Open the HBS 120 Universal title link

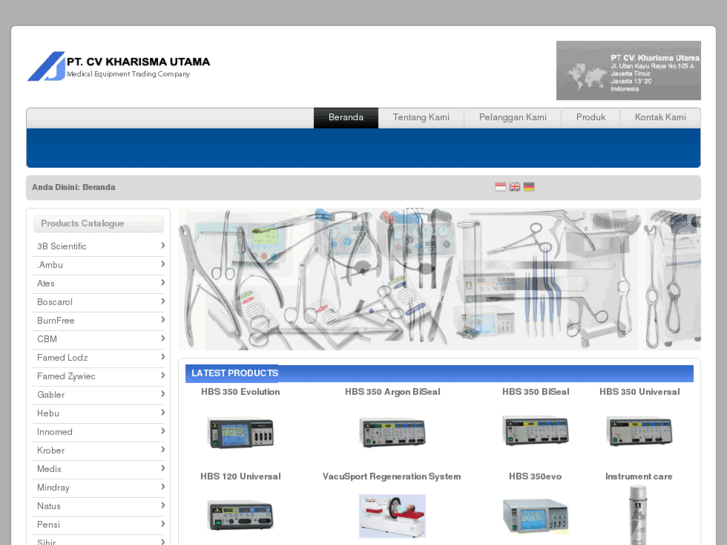(241, 476)
